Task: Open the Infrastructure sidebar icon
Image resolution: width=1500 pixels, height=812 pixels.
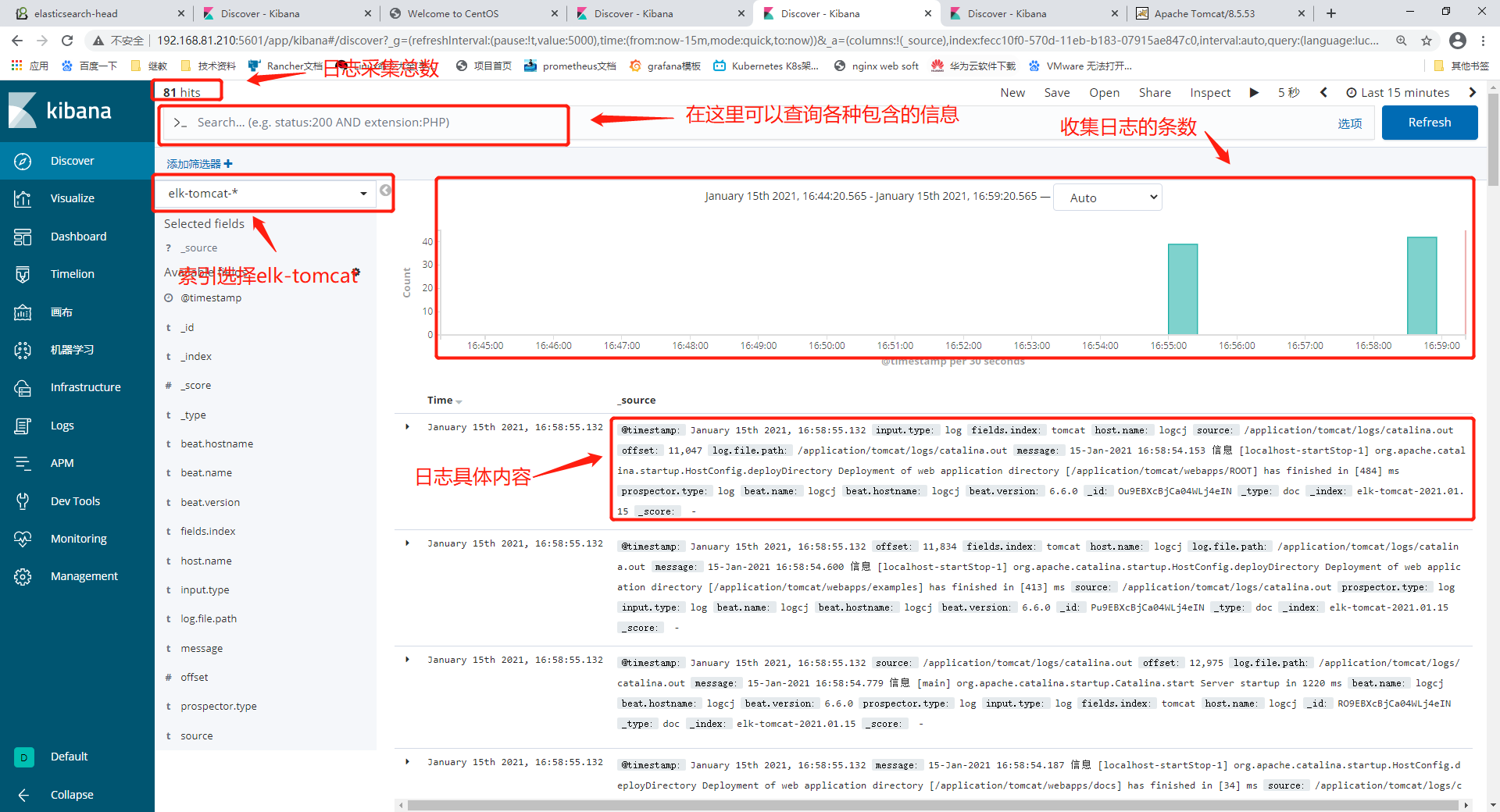Action: 22,386
